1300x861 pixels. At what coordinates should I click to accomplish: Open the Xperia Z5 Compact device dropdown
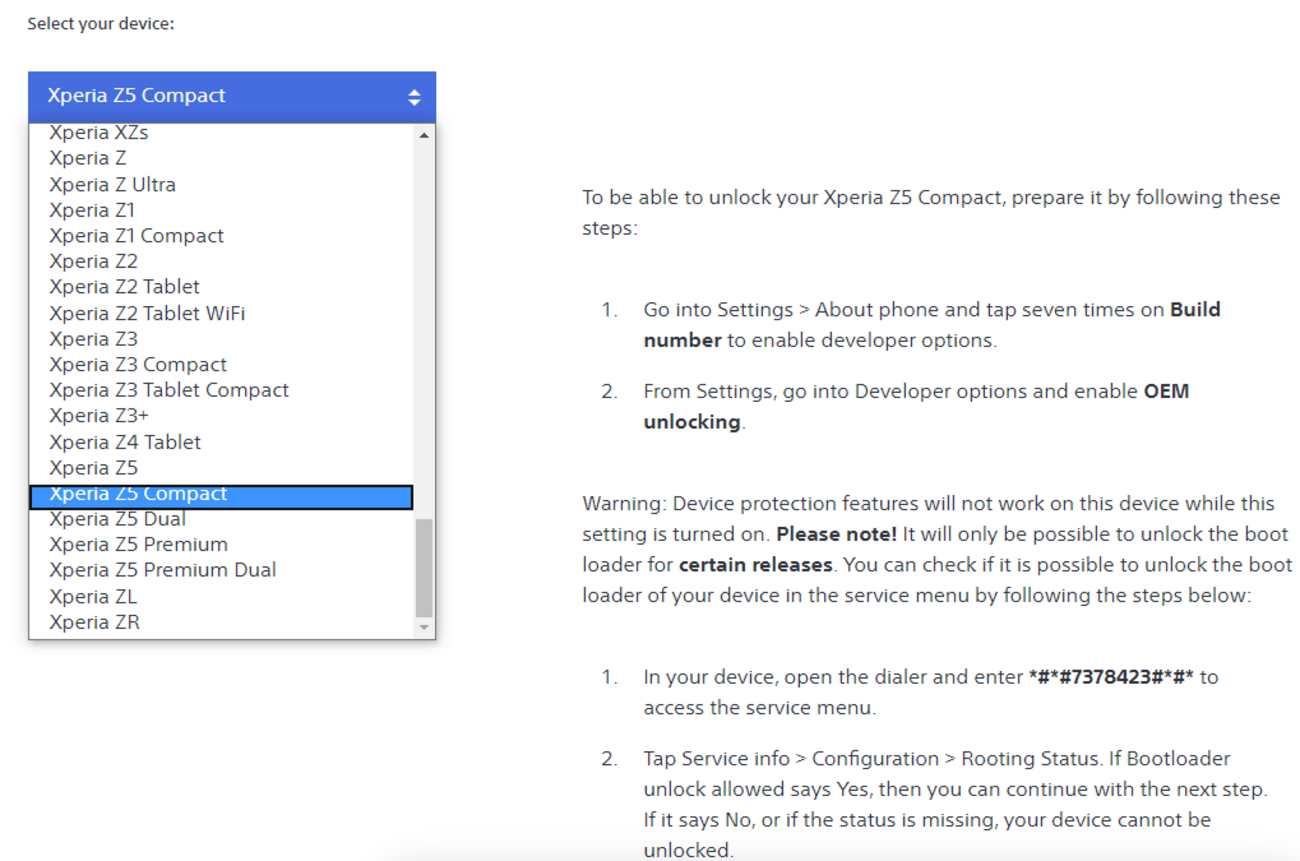coord(232,97)
